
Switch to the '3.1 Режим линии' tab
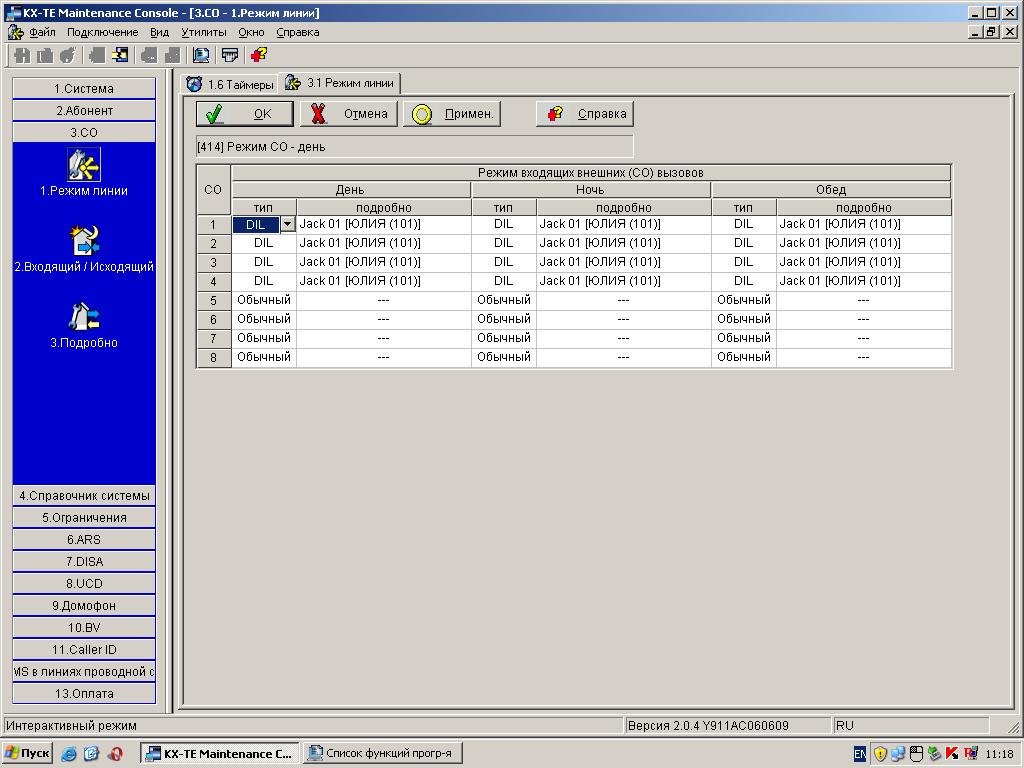click(340, 83)
